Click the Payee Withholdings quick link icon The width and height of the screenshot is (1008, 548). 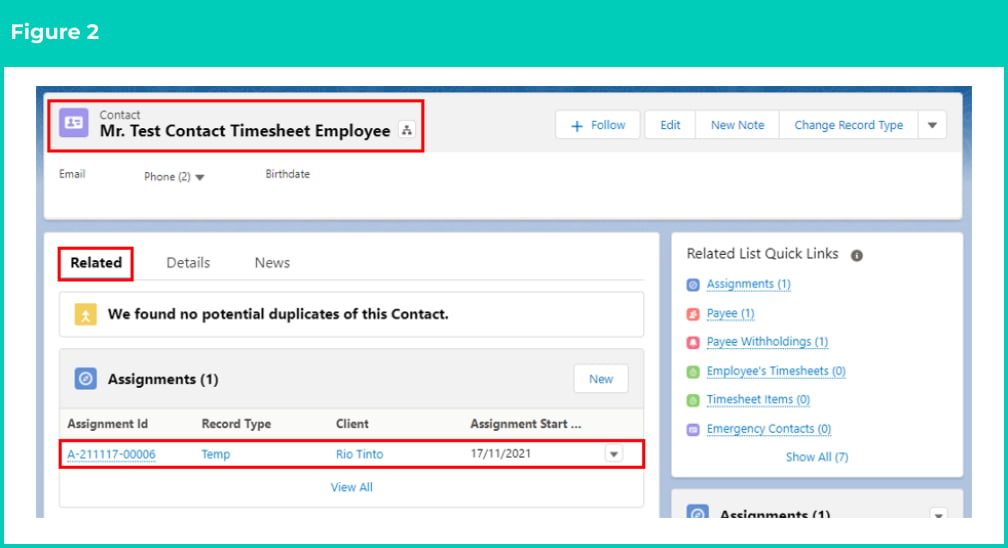click(x=693, y=342)
